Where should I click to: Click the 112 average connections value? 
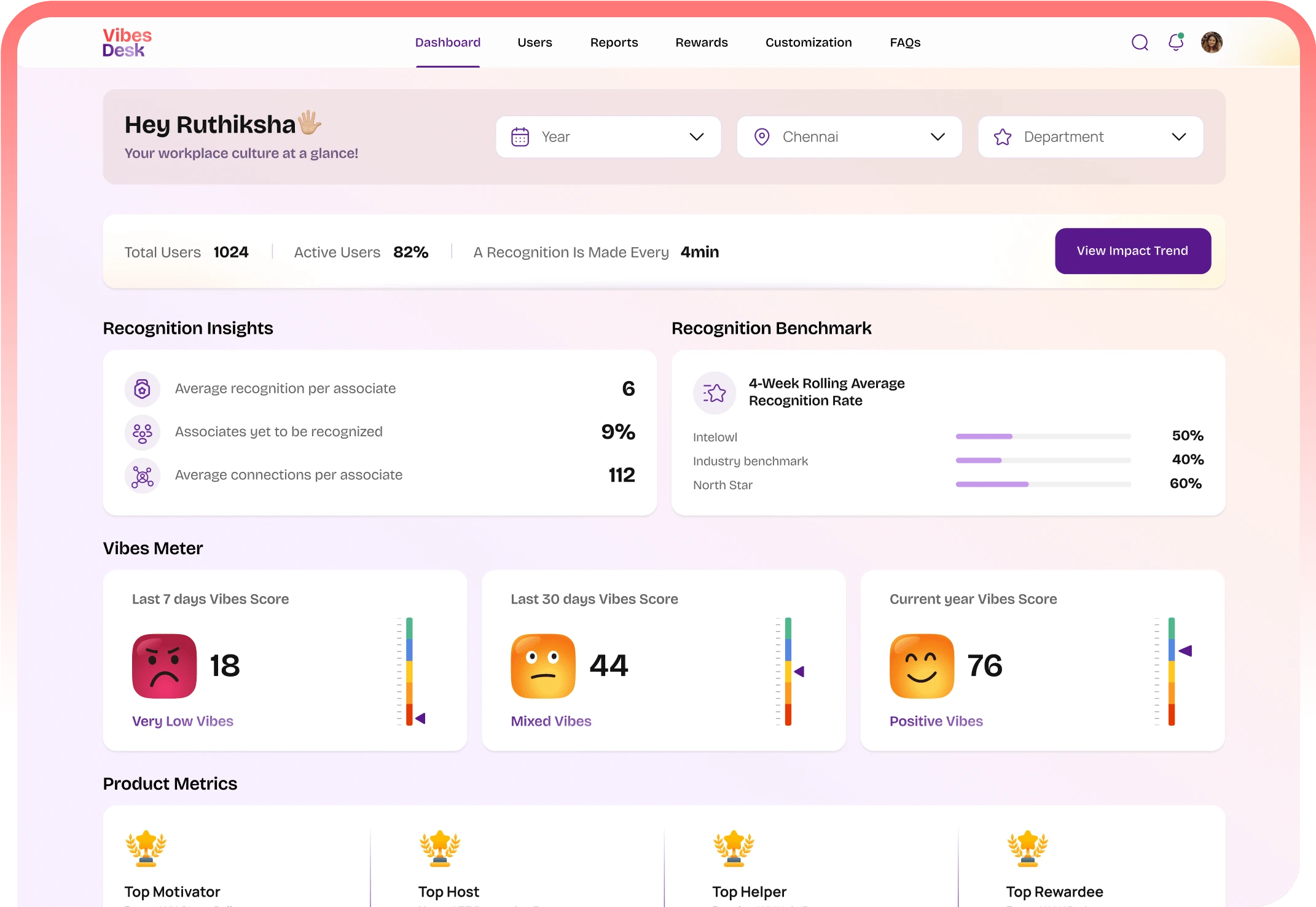point(622,475)
